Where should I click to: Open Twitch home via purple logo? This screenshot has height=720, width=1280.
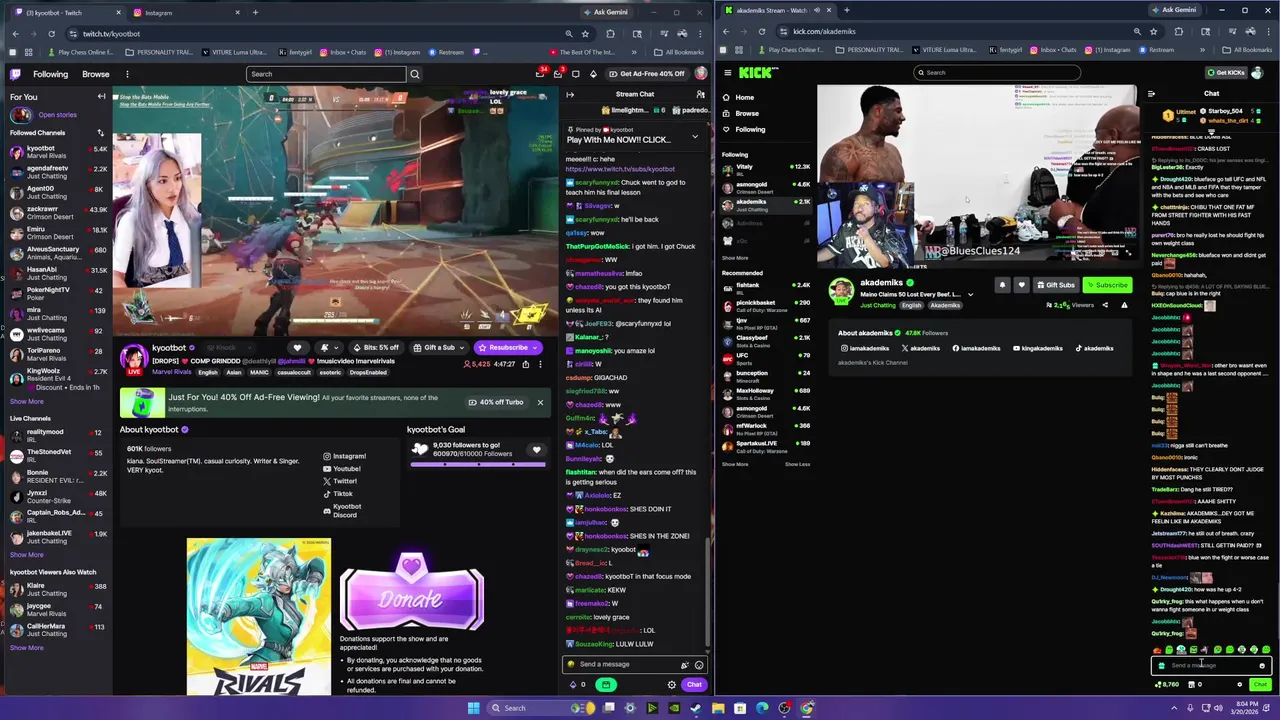tap(15, 74)
